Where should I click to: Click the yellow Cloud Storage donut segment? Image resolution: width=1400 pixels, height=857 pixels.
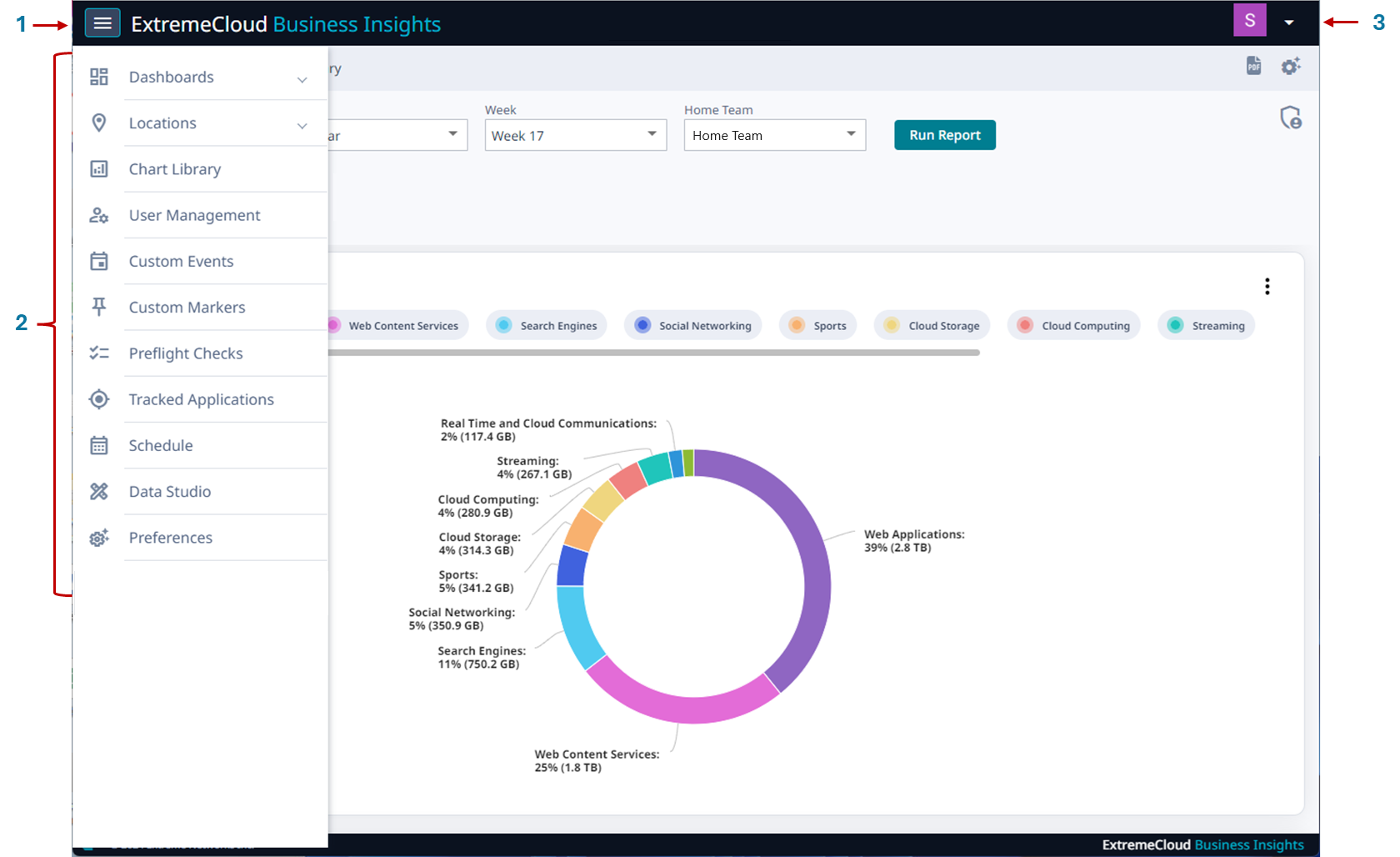(603, 501)
